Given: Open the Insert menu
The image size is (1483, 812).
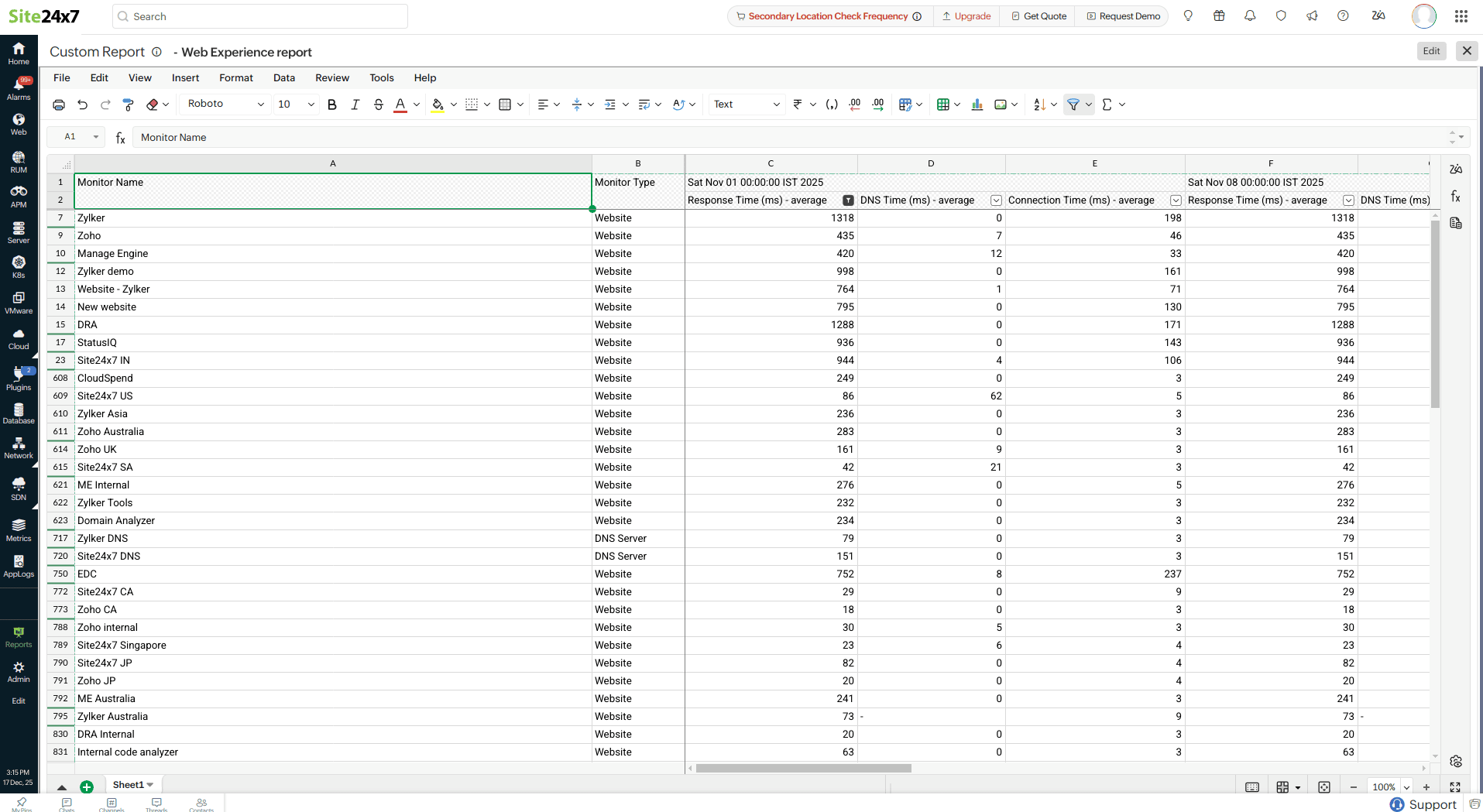Looking at the screenshot, I should 185,78.
